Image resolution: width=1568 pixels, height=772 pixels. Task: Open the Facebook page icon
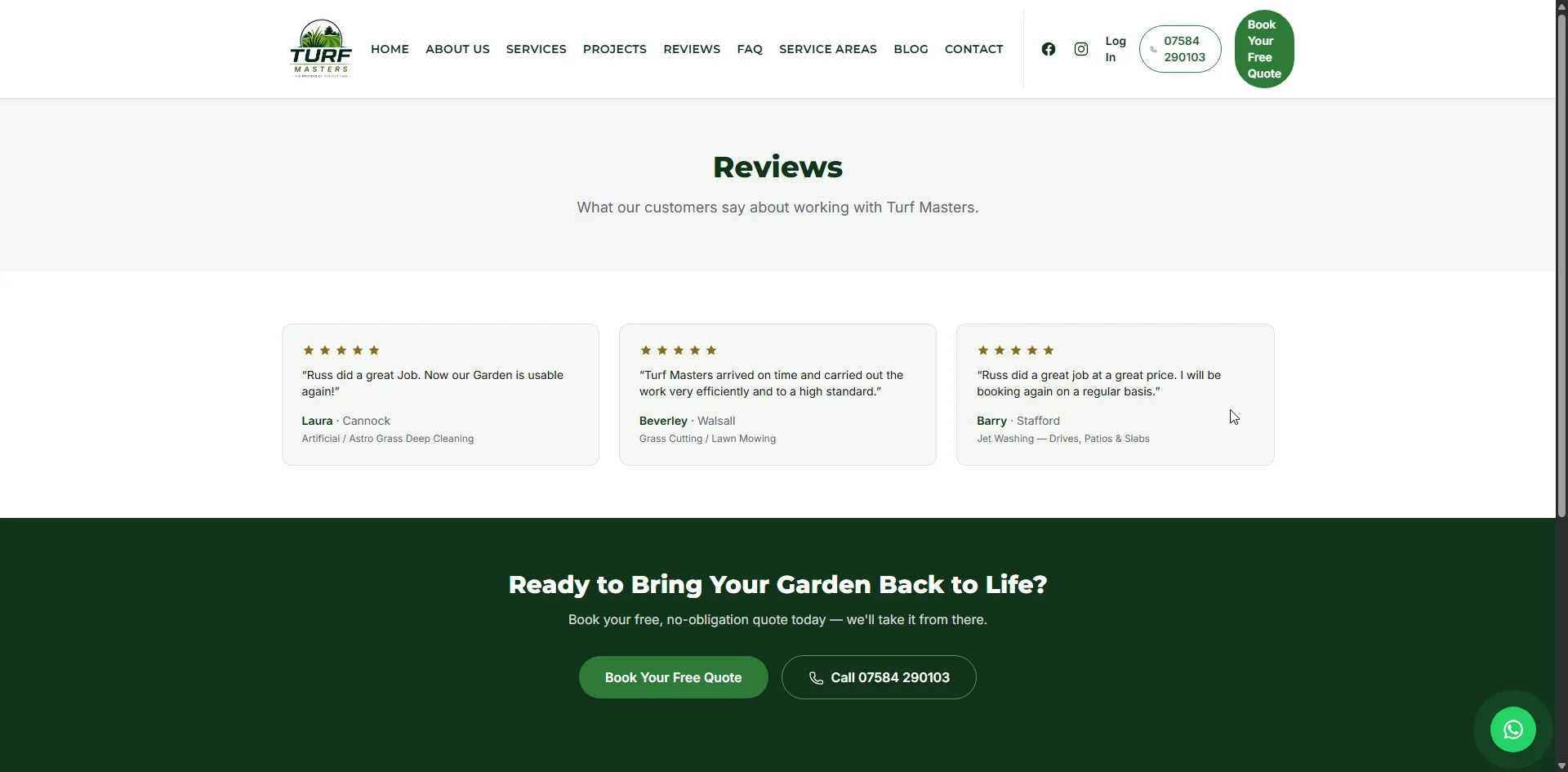(1049, 49)
